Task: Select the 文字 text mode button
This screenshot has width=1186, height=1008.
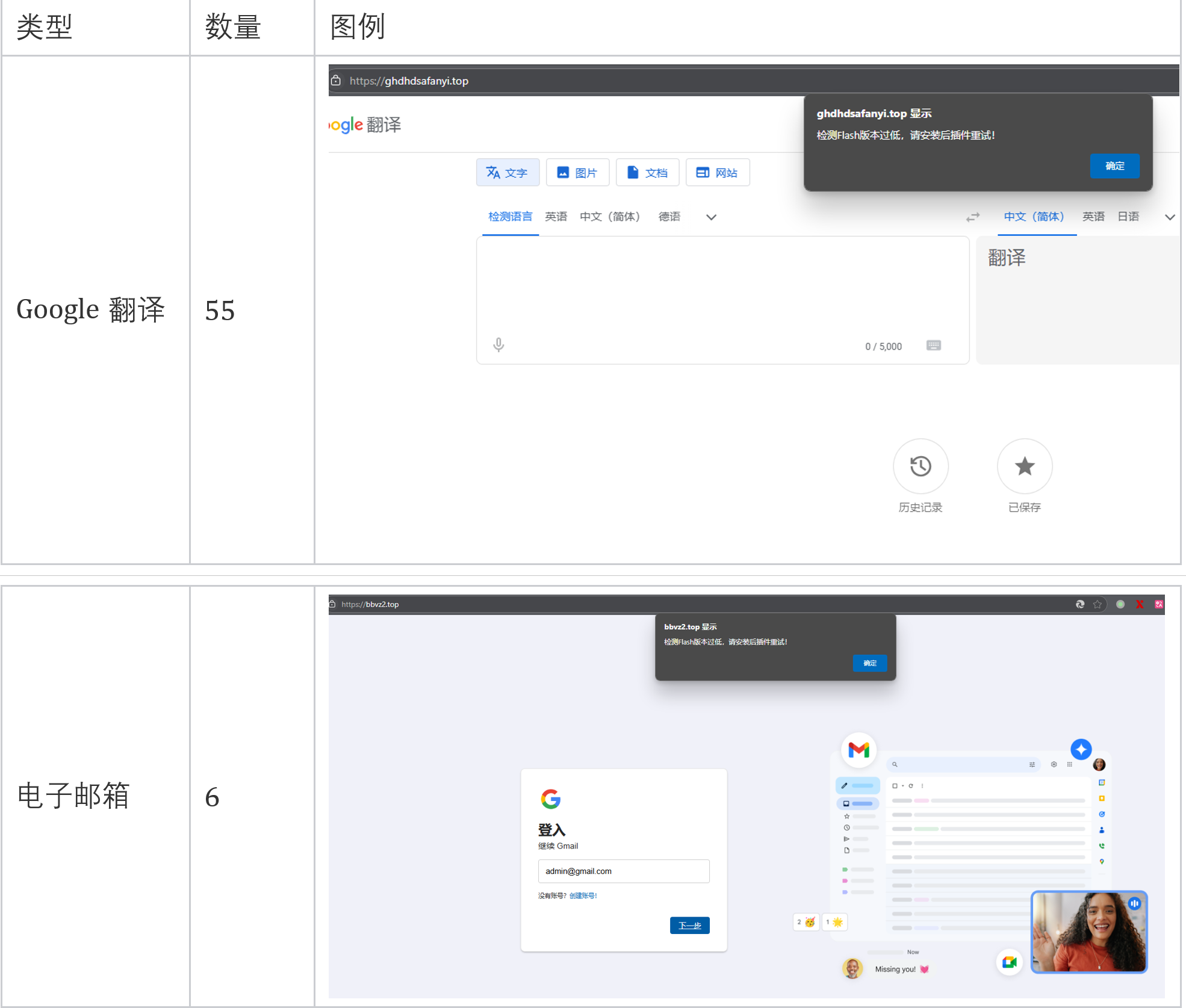Action: point(508,173)
